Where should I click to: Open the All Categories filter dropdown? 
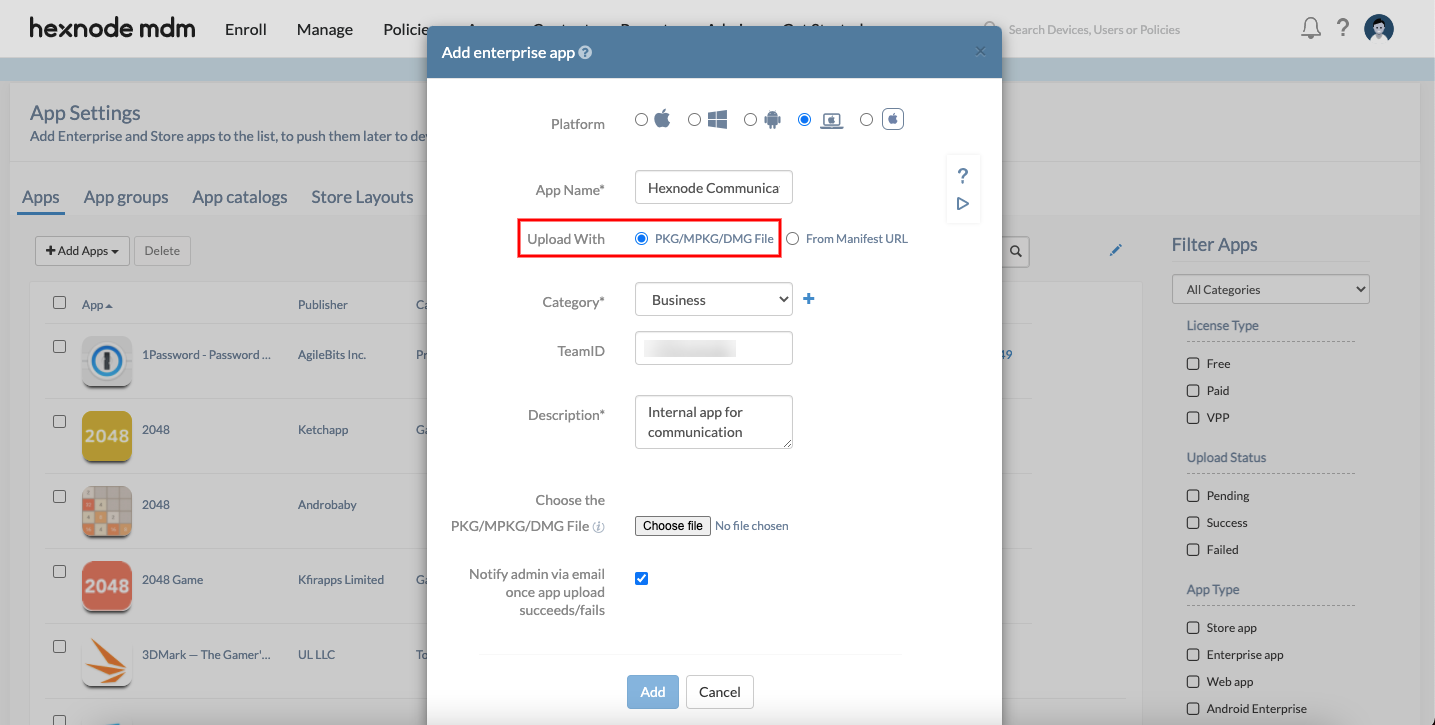coord(1271,289)
